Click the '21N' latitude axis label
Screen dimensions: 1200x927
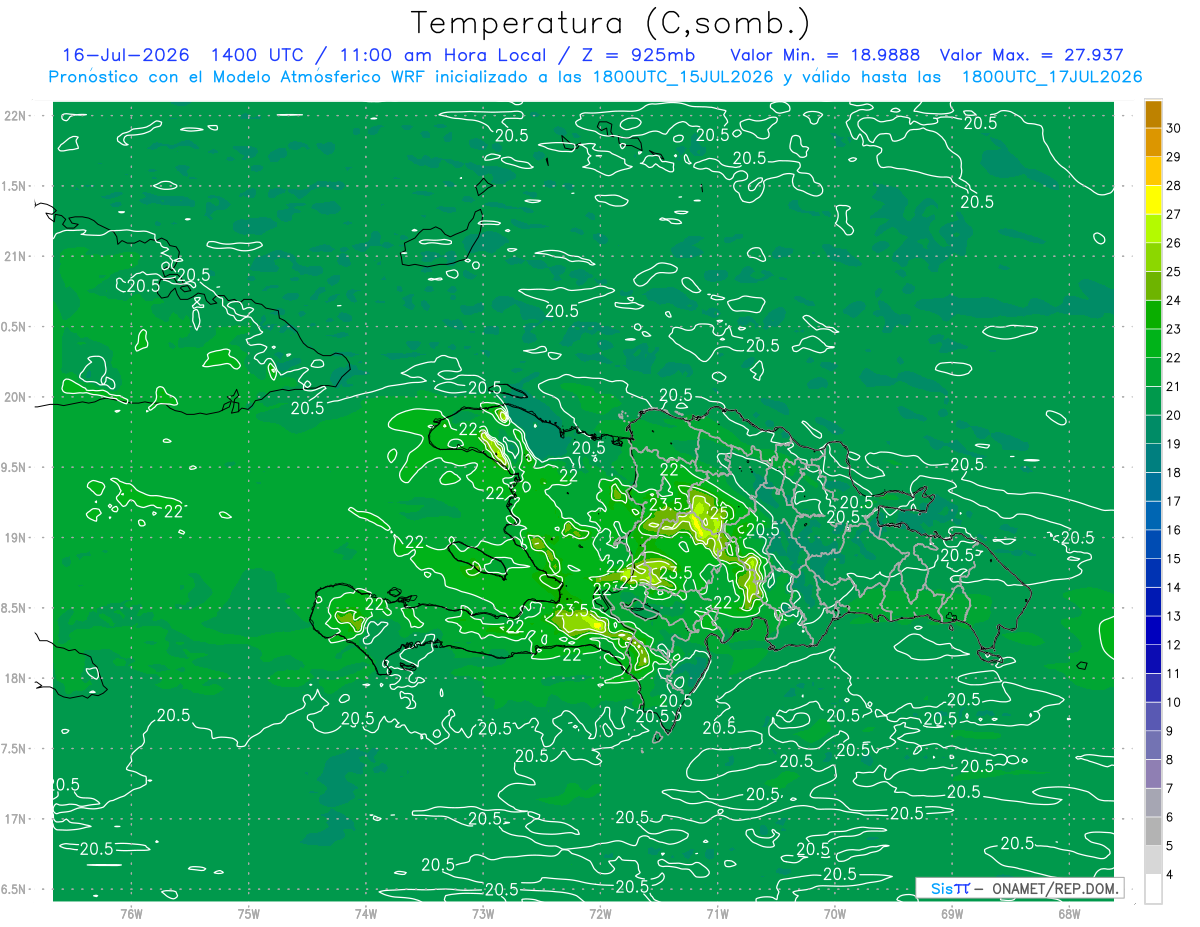[x=16, y=257]
